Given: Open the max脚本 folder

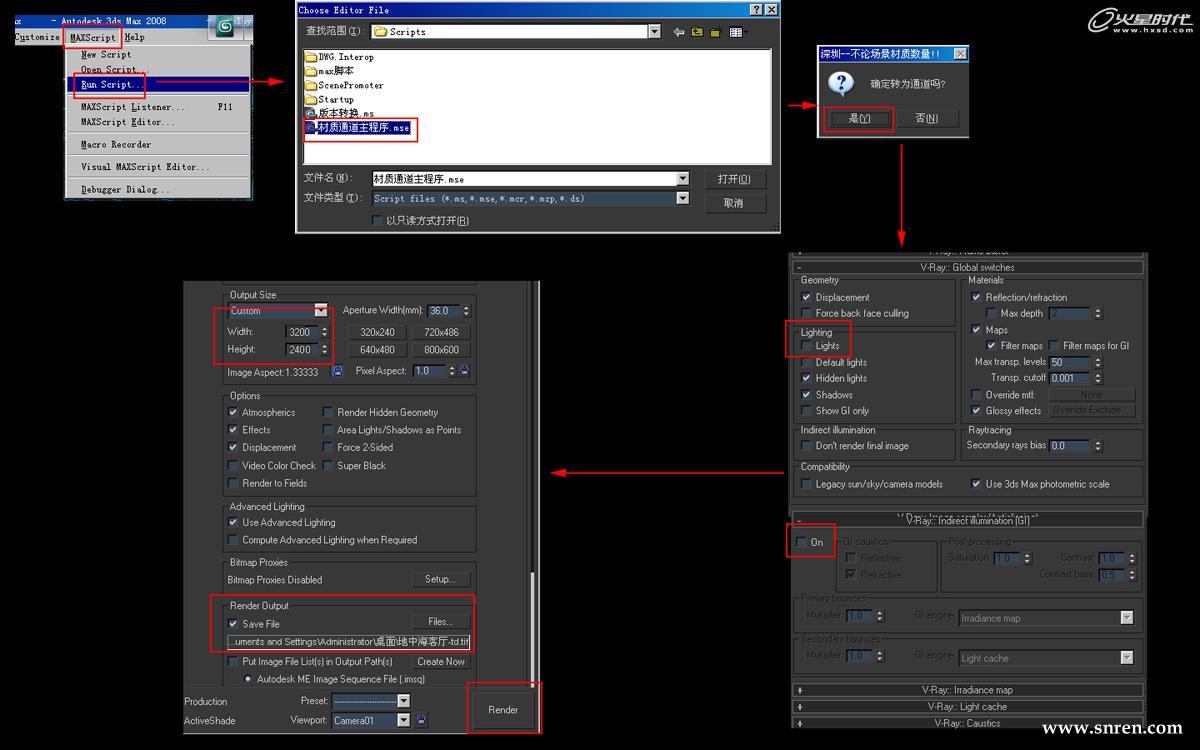Looking at the screenshot, I should tap(329, 72).
